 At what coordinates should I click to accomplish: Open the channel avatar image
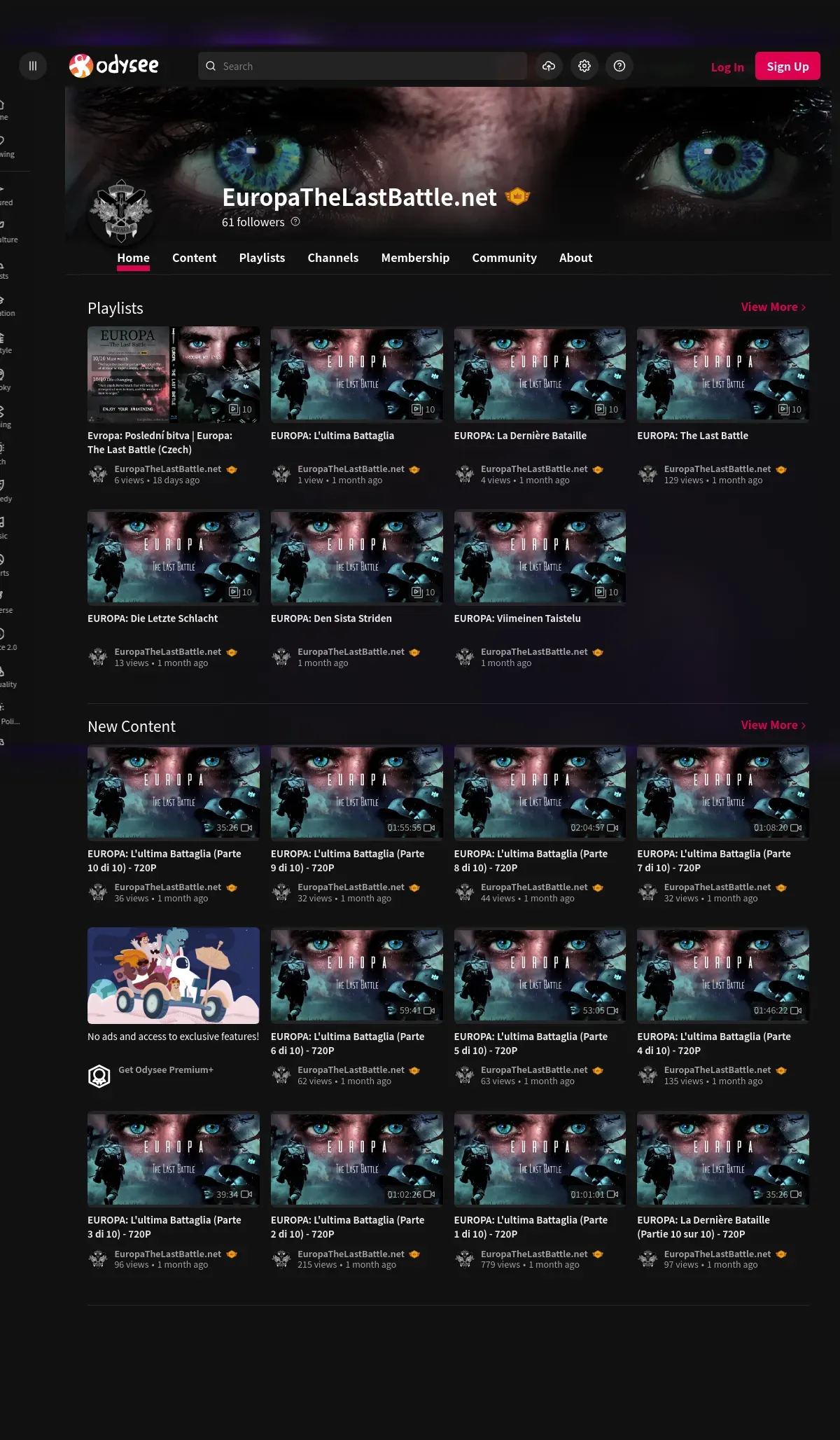point(121,211)
